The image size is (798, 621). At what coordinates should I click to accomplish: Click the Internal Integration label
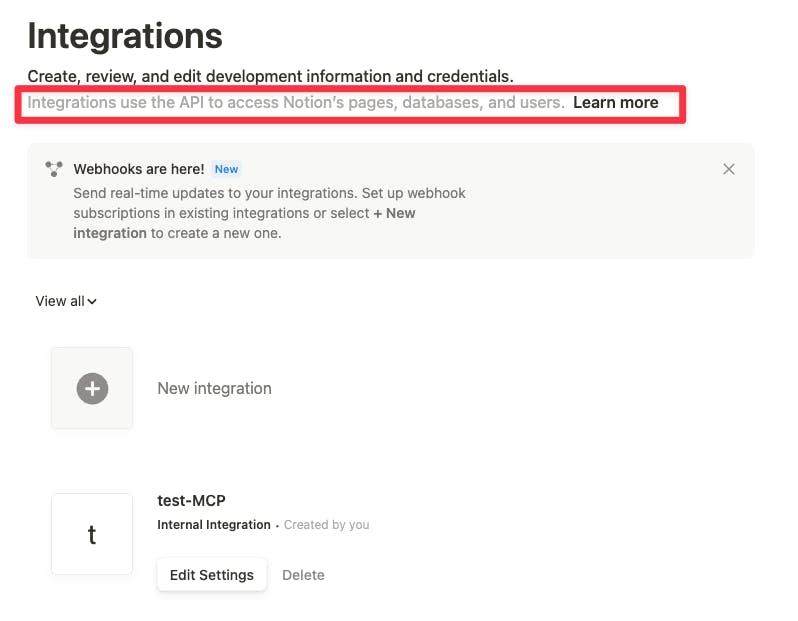click(214, 525)
